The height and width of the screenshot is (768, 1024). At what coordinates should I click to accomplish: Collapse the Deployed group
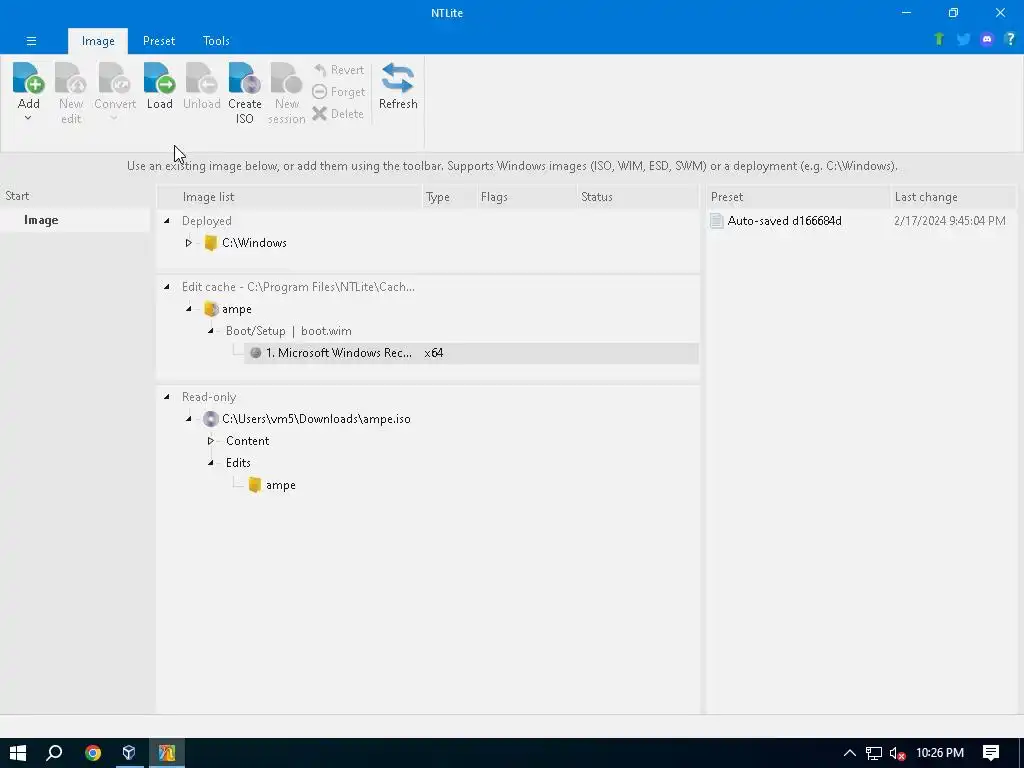pyautogui.click(x=167, y=221)
